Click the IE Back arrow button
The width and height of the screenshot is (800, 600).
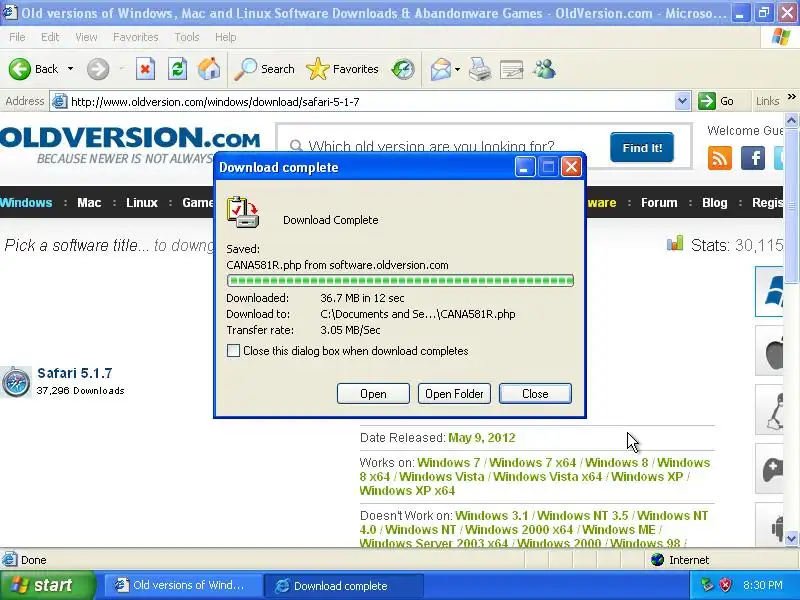pos(20,69)
